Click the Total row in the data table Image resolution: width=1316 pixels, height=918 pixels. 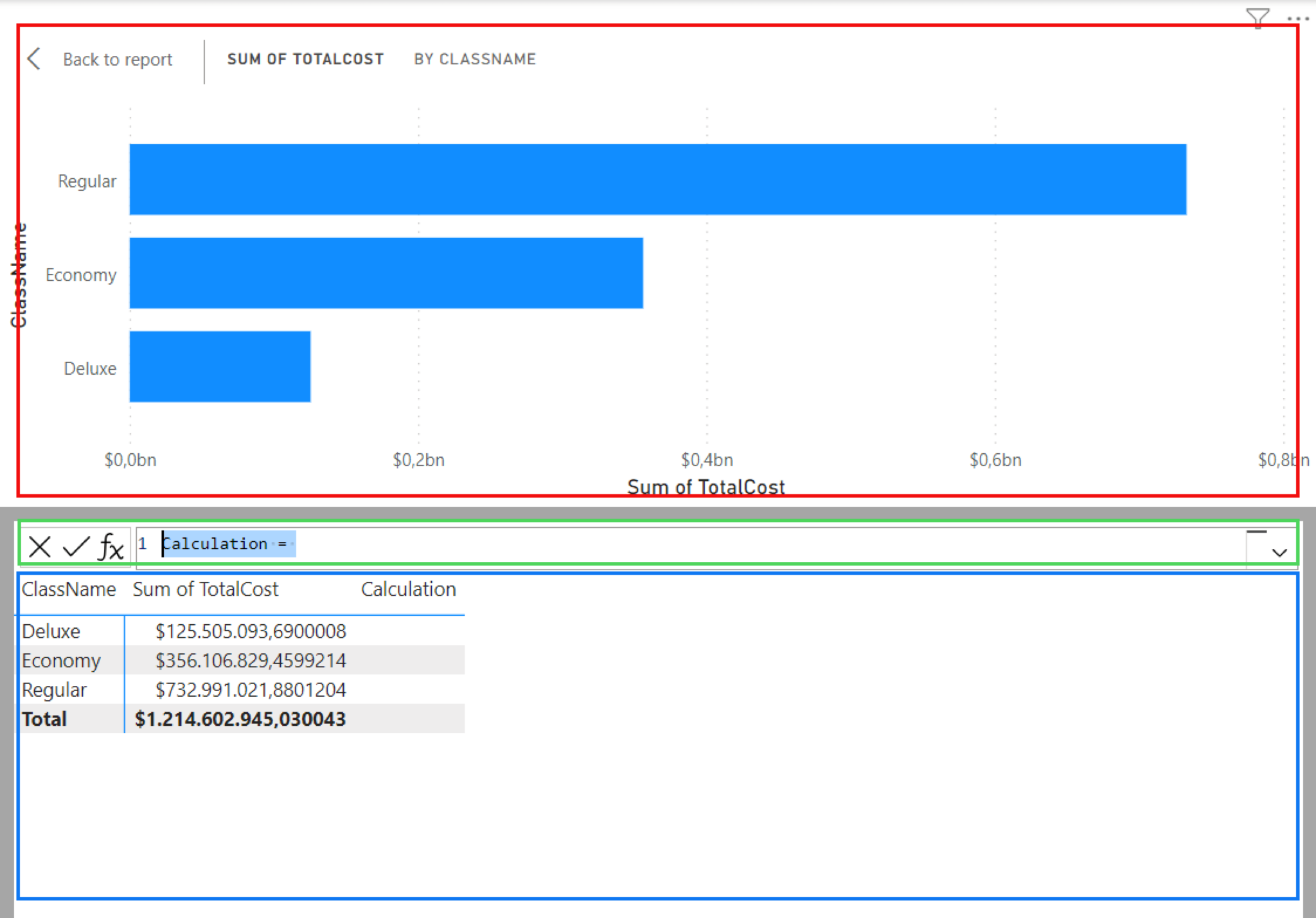44,719
